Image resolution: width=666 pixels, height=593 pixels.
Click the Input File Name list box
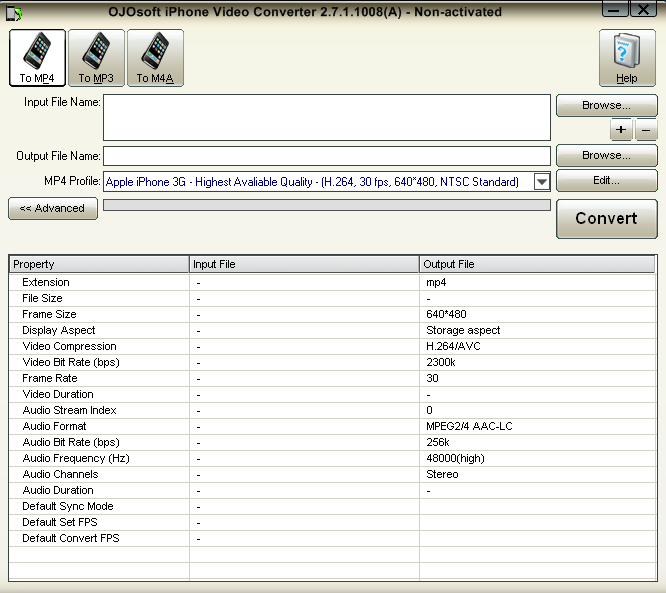click(x=327, y=118)
